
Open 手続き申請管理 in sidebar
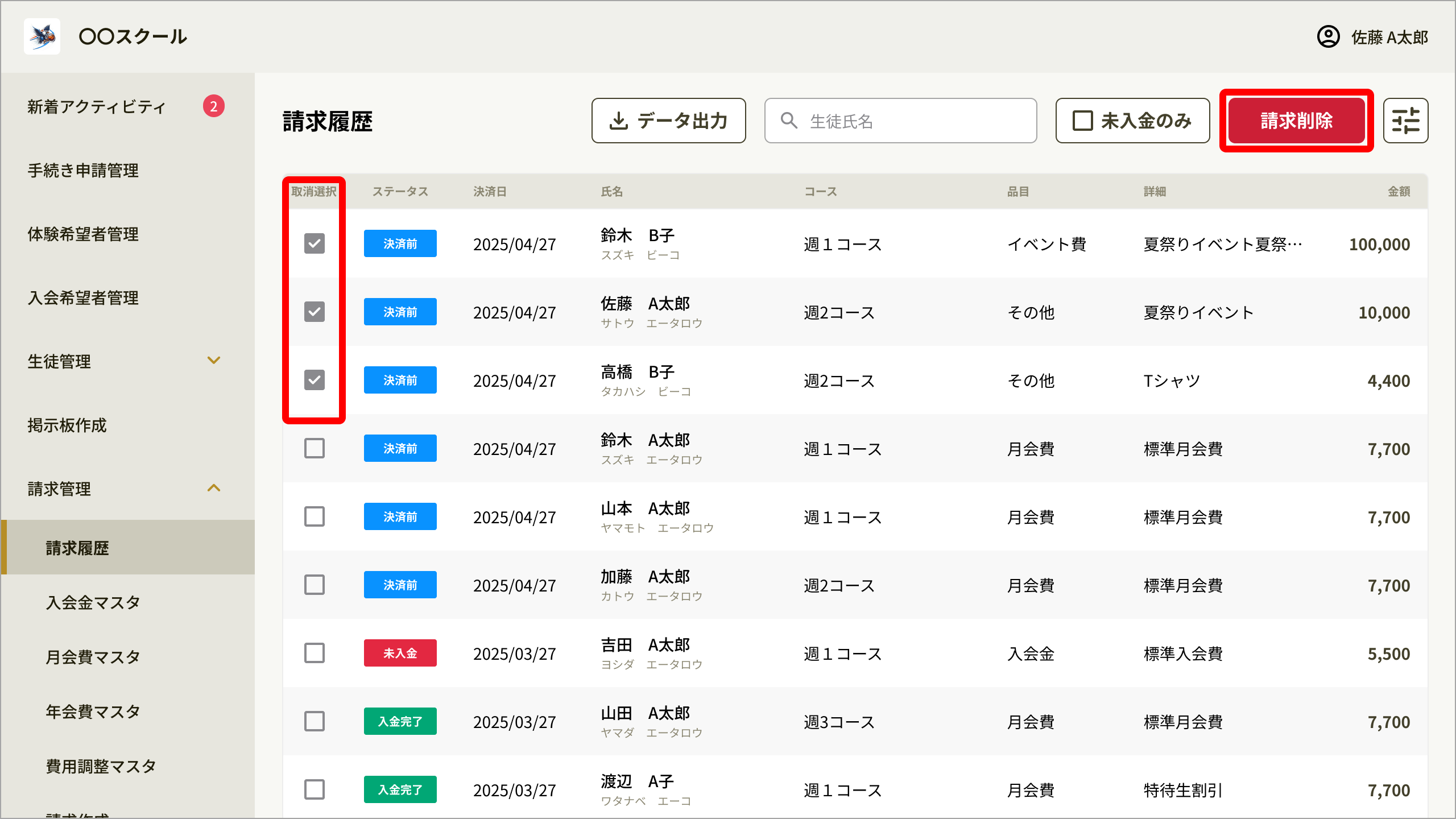click(x=83, y=170)
